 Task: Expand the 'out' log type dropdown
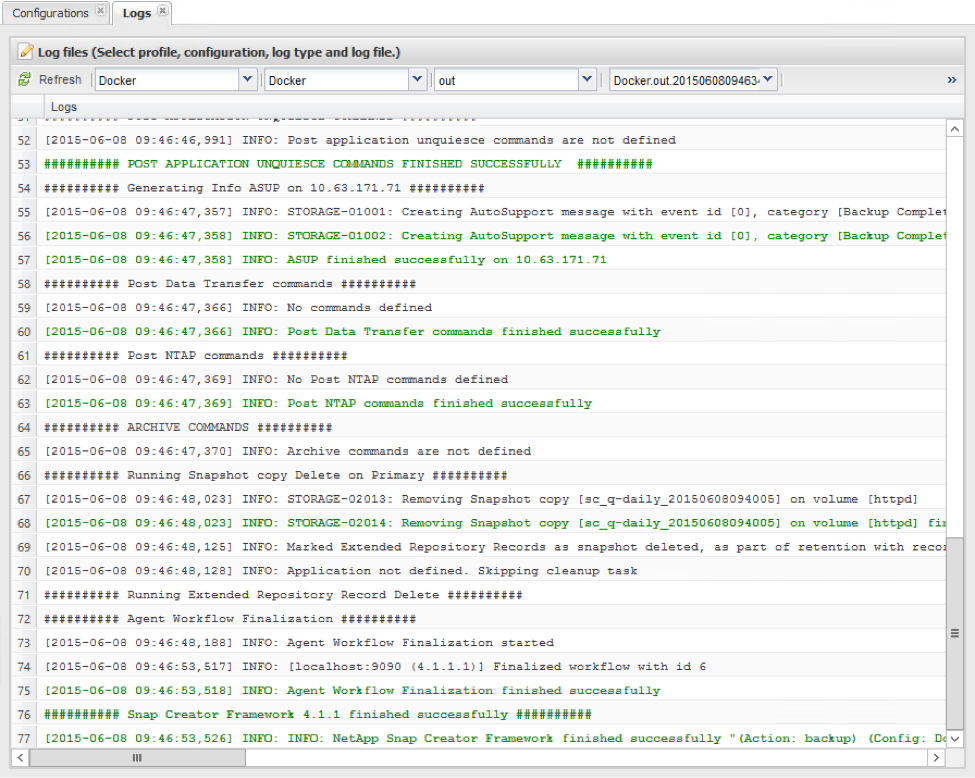[x=588, y=80]
